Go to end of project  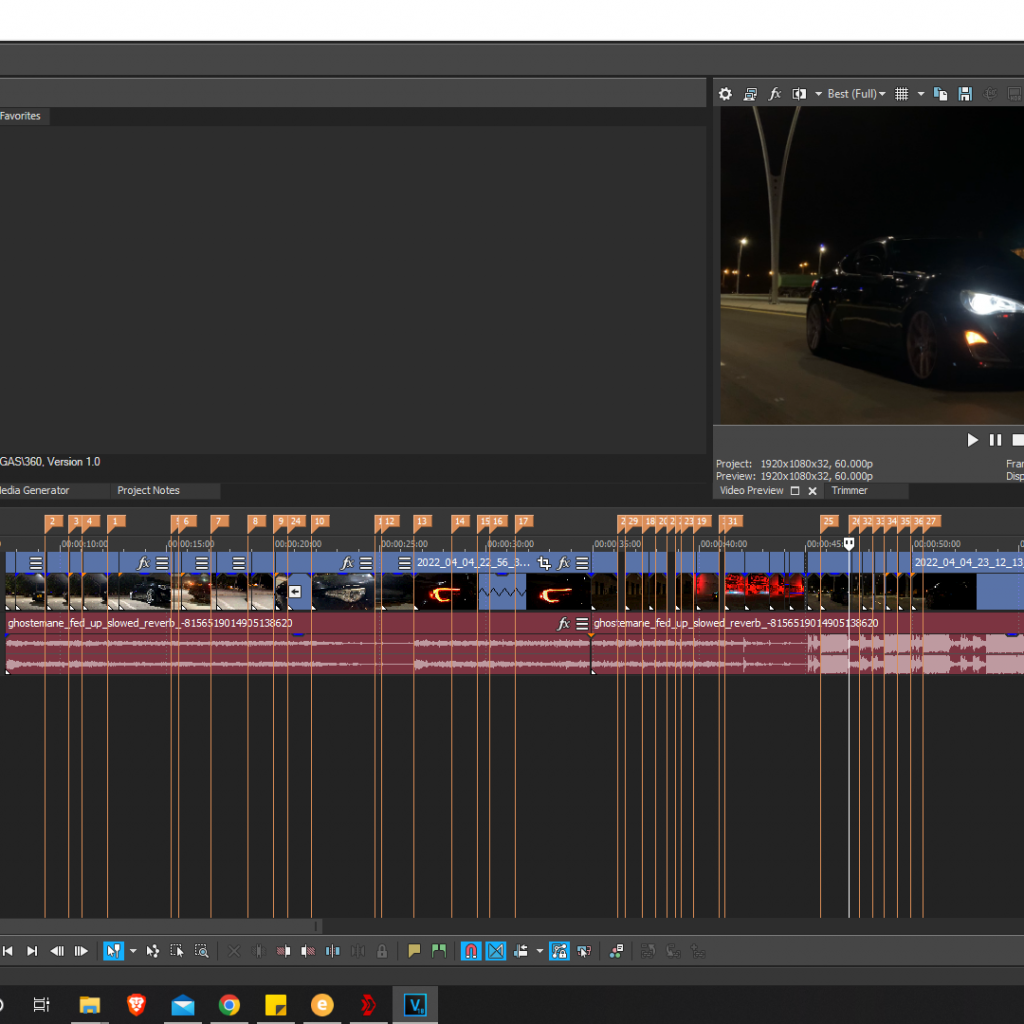click(32, 951)
